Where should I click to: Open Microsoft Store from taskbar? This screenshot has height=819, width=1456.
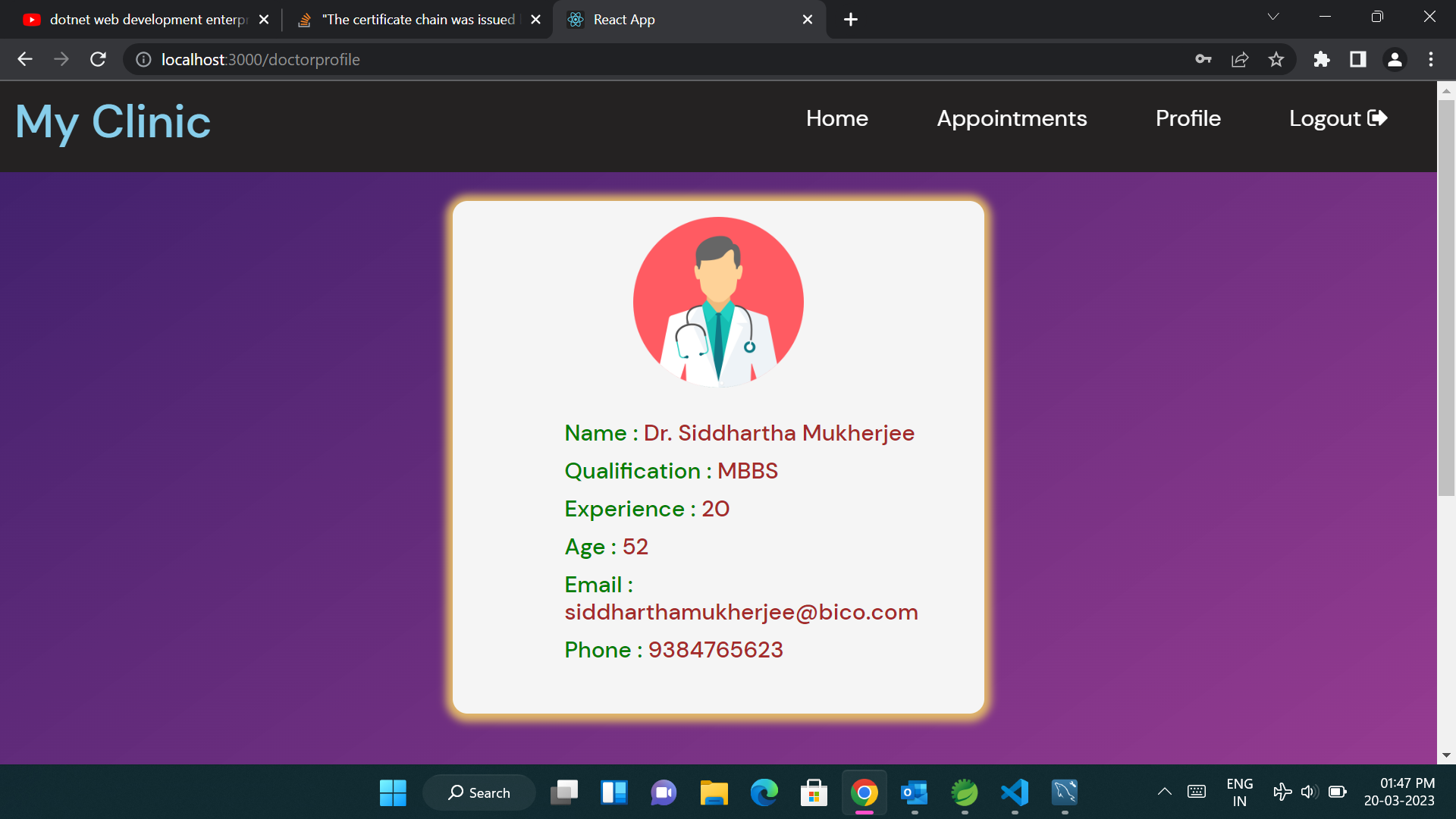(x=814, y=792)
